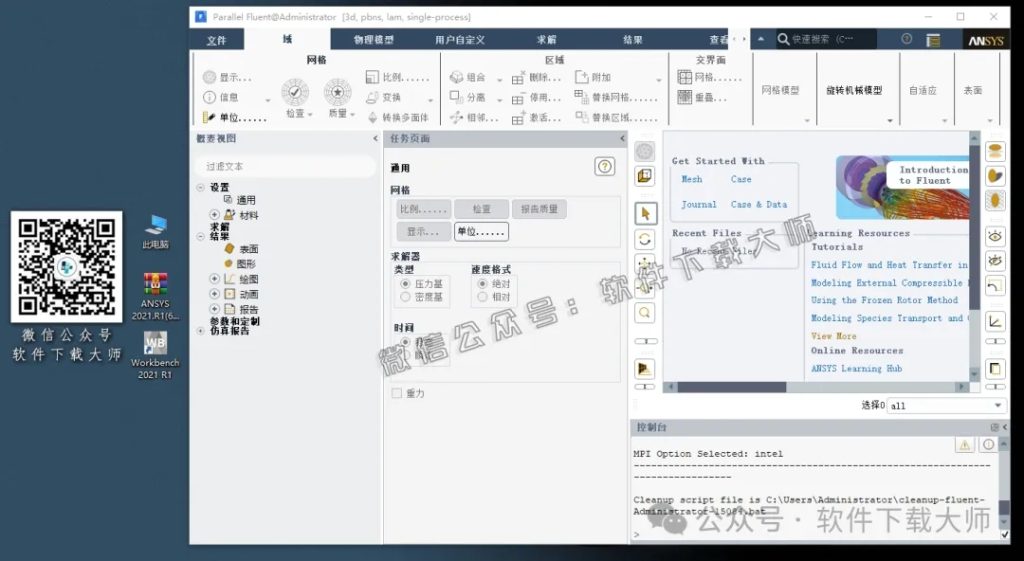Select the first radio button under 时间 (Time)
Viewport: 1024px width, 561px height.
click(406, 342)
